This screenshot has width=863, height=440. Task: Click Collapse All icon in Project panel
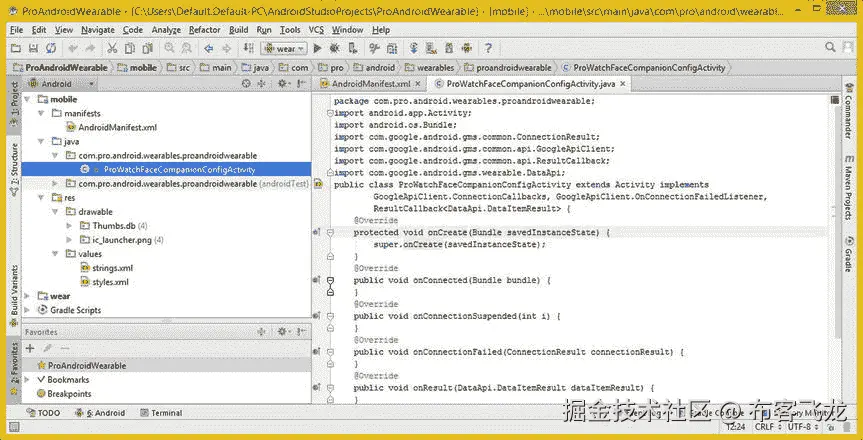click(261, 84)
